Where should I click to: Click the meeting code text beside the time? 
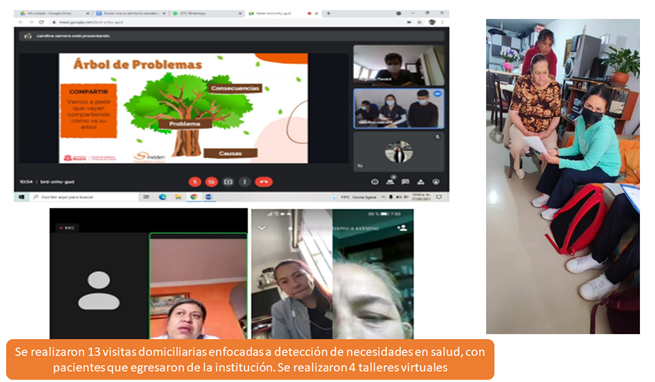point(57,182)
